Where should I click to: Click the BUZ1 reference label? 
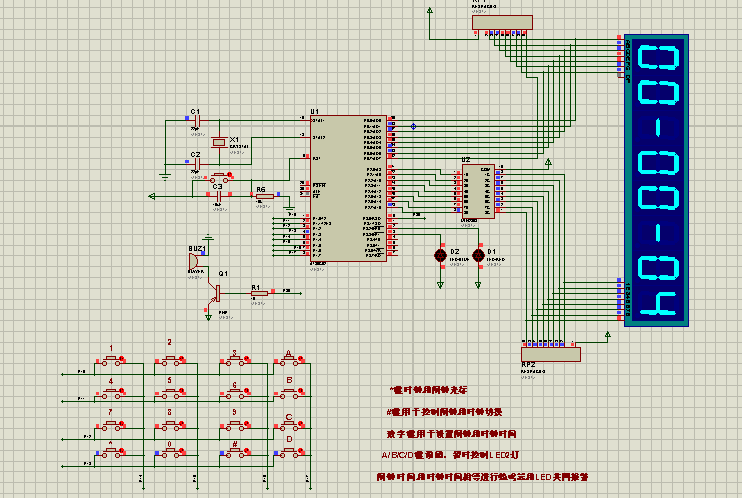coord(197,249)
